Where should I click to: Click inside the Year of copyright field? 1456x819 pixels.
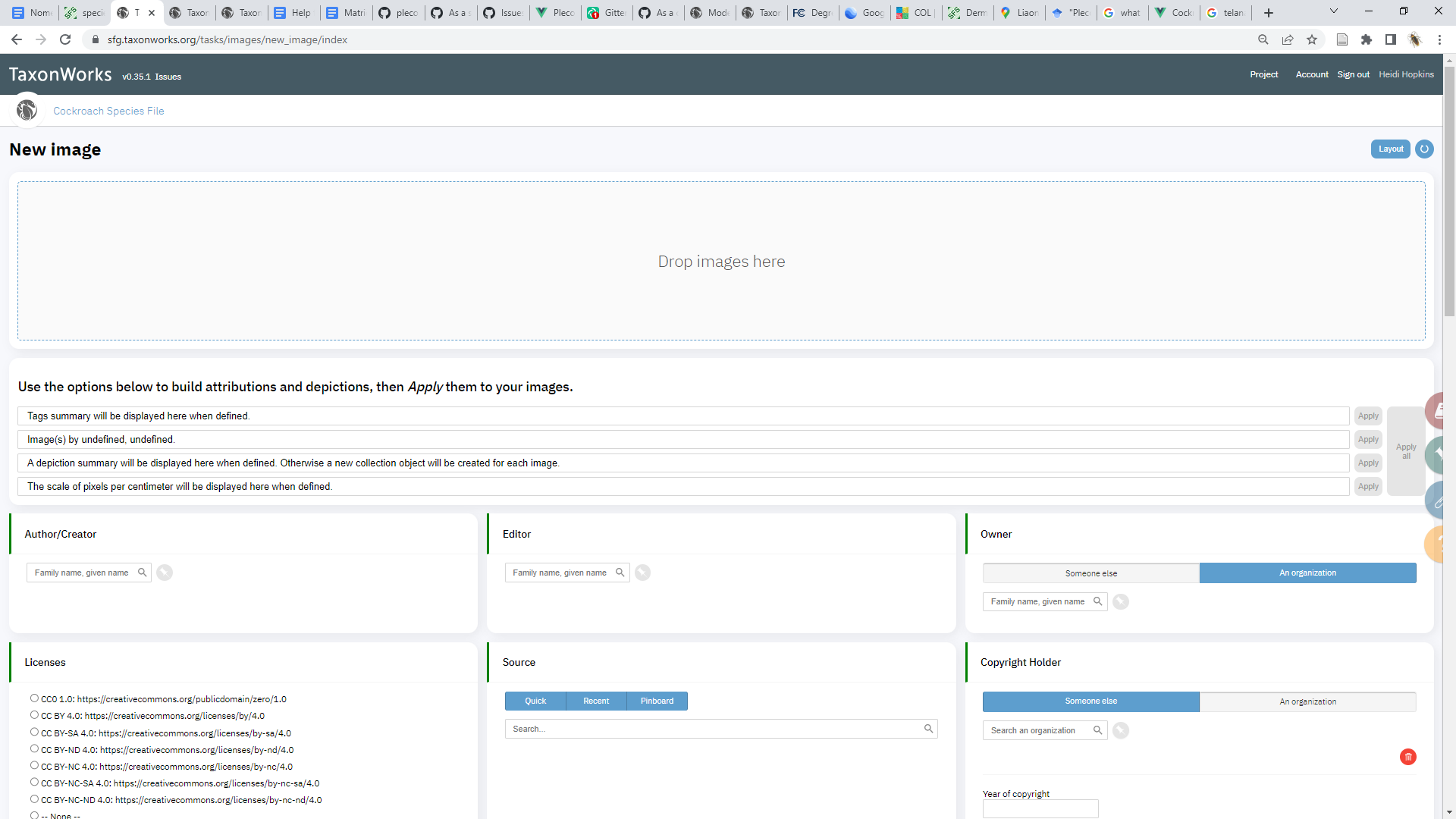click(1040, 808)
